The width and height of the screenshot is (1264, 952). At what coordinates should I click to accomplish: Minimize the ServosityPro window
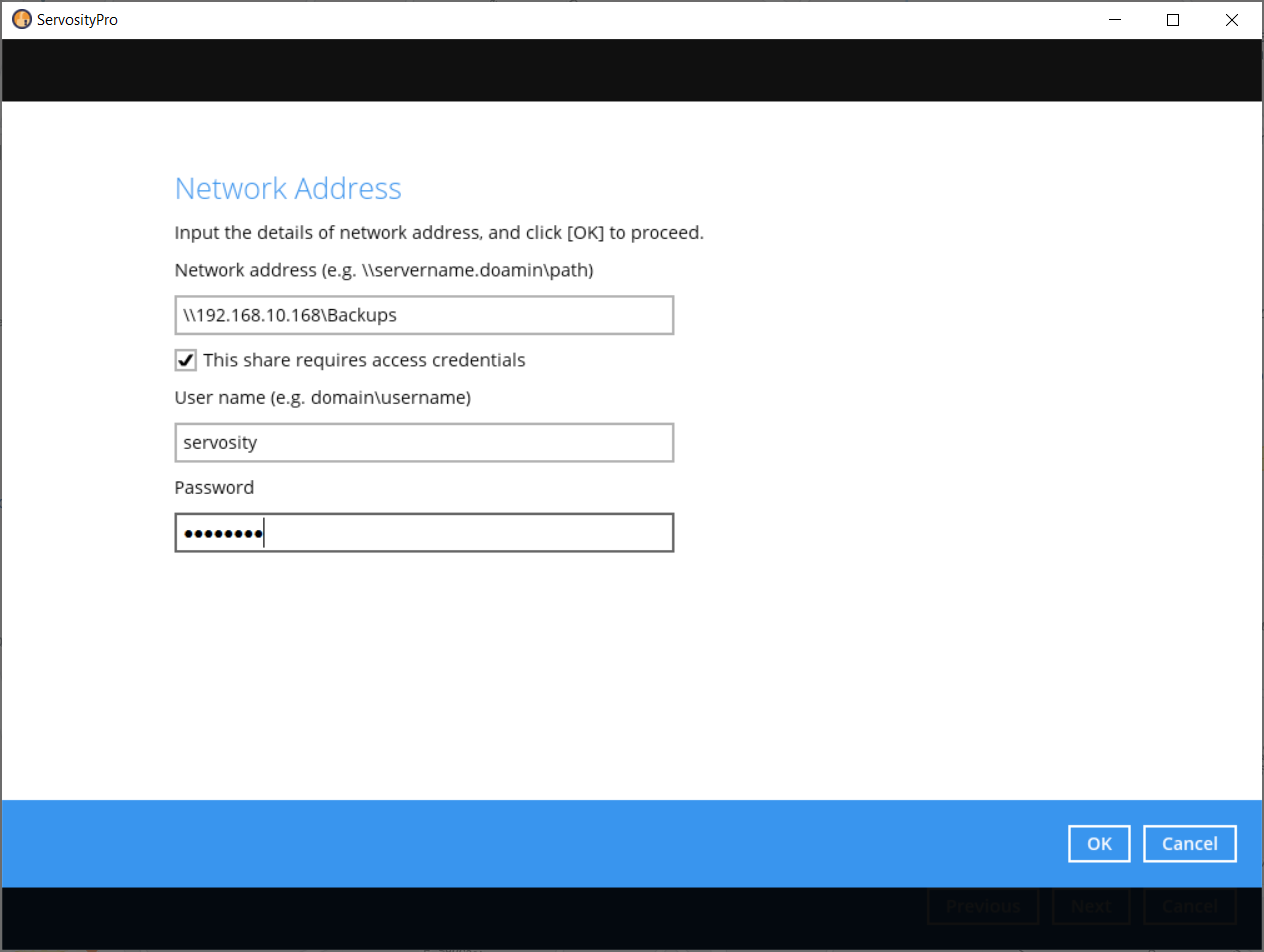click(1114, 19)
